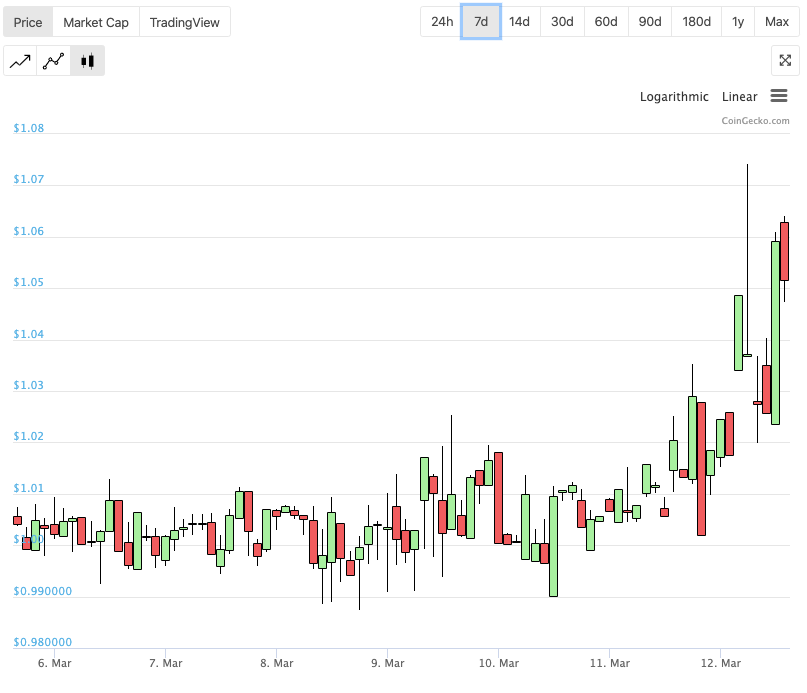Click the $1.08 axis label
Viewport: 807px width, 693px height.
coord(29,128)
